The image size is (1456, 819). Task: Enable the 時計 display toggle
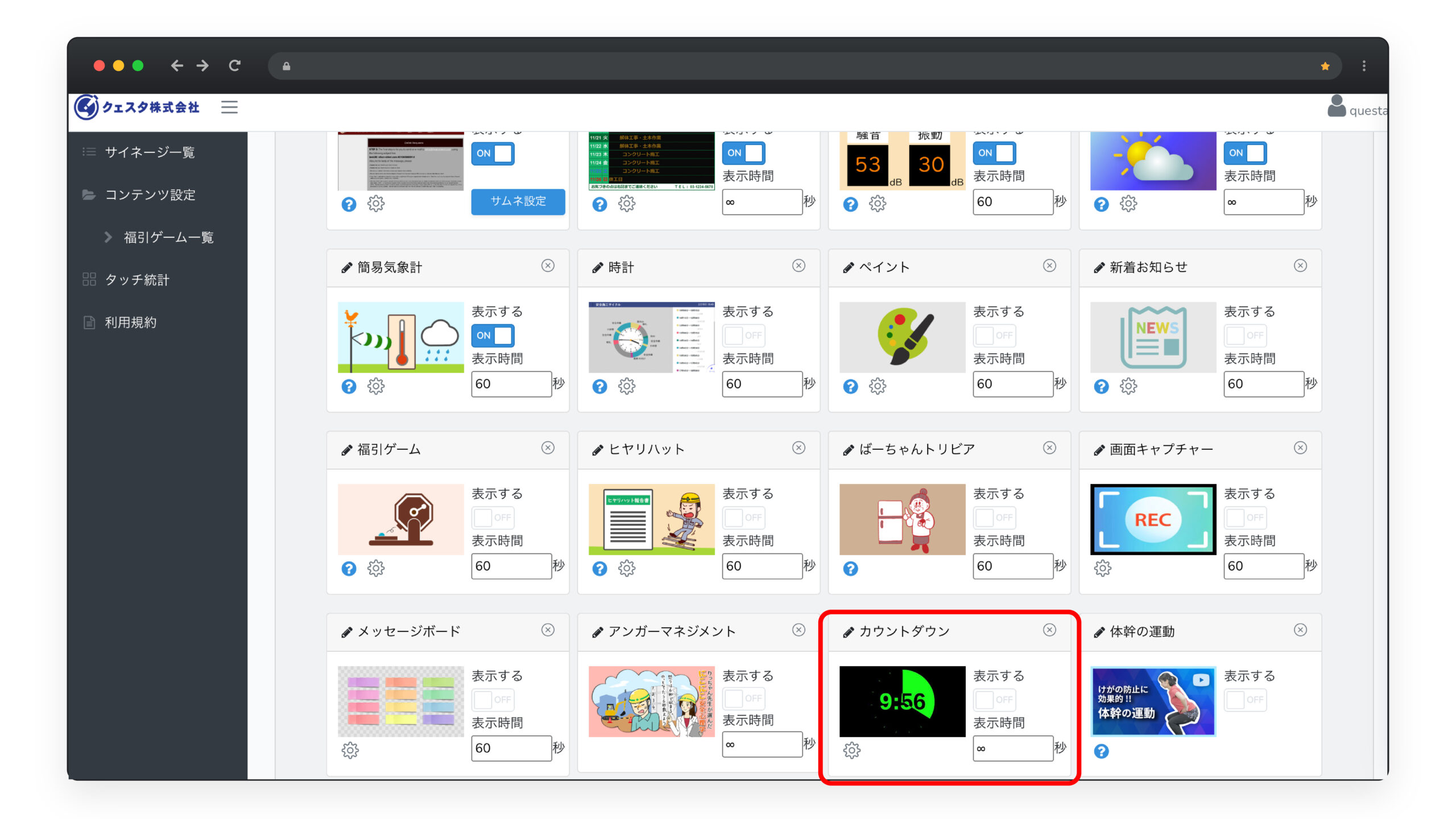pyautogui.click(x=743, y=336)
